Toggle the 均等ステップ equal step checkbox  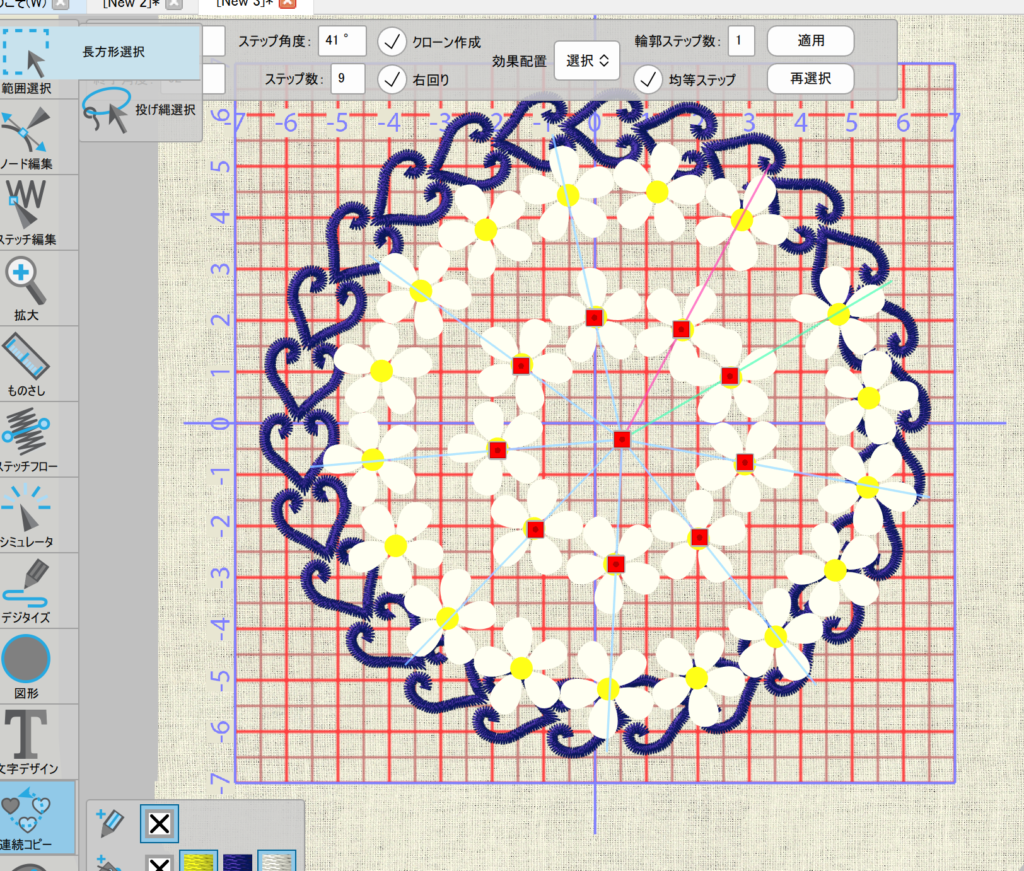[x=648, y=79]
